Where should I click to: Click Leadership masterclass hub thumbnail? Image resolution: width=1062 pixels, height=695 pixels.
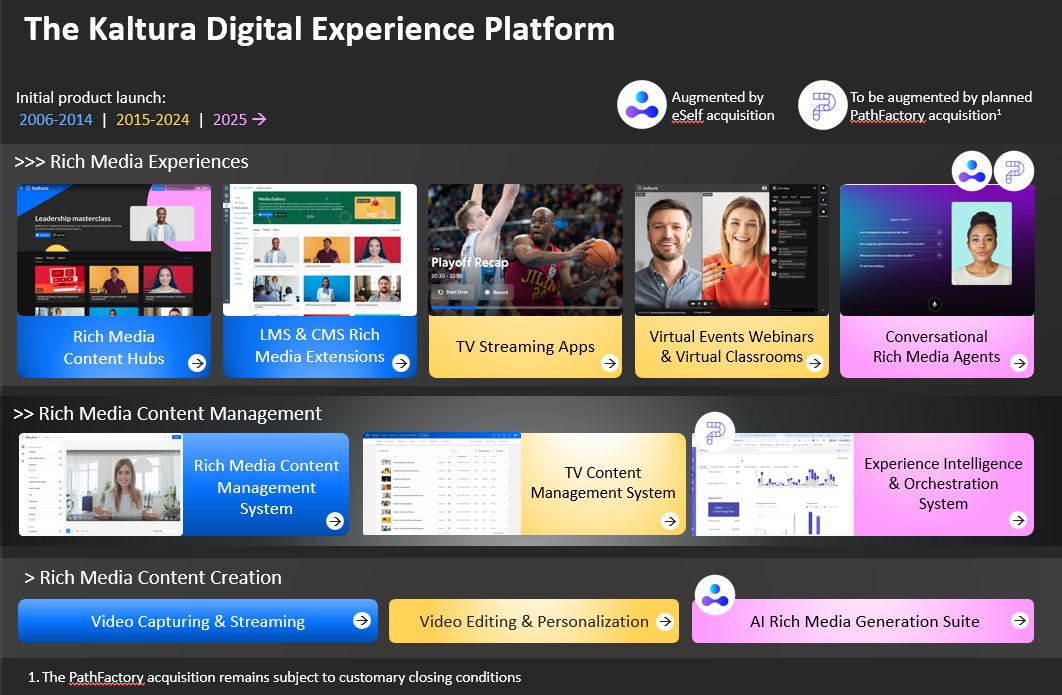click(x=114, y=250)
